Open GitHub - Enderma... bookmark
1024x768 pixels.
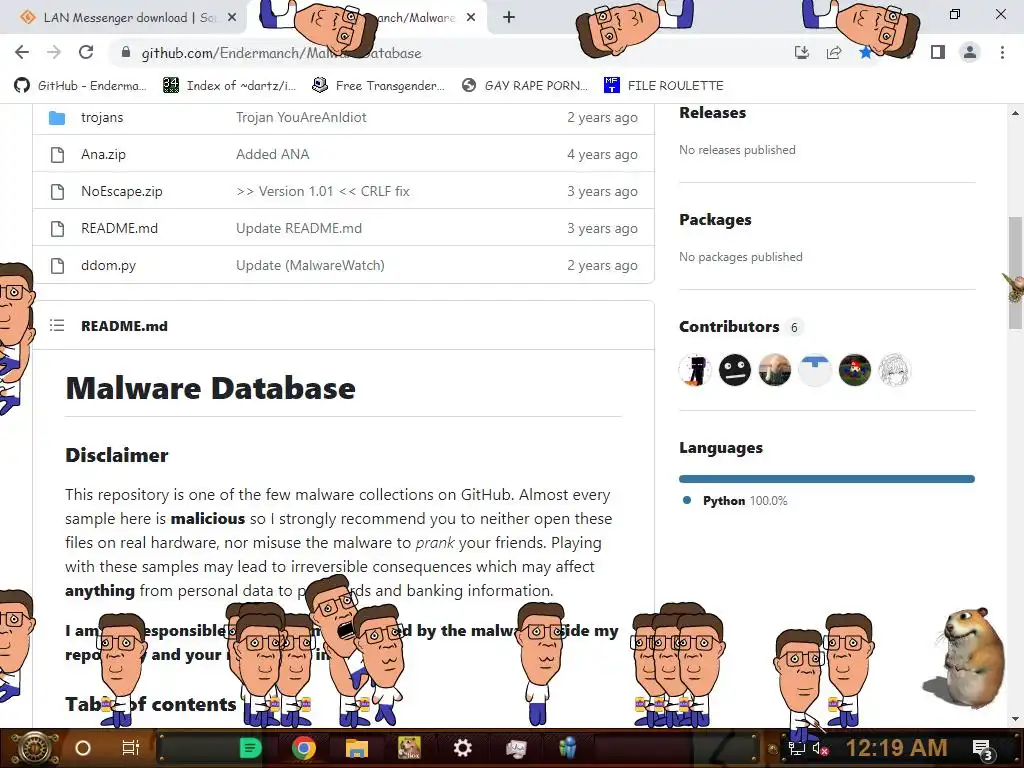tap(80, 86)
